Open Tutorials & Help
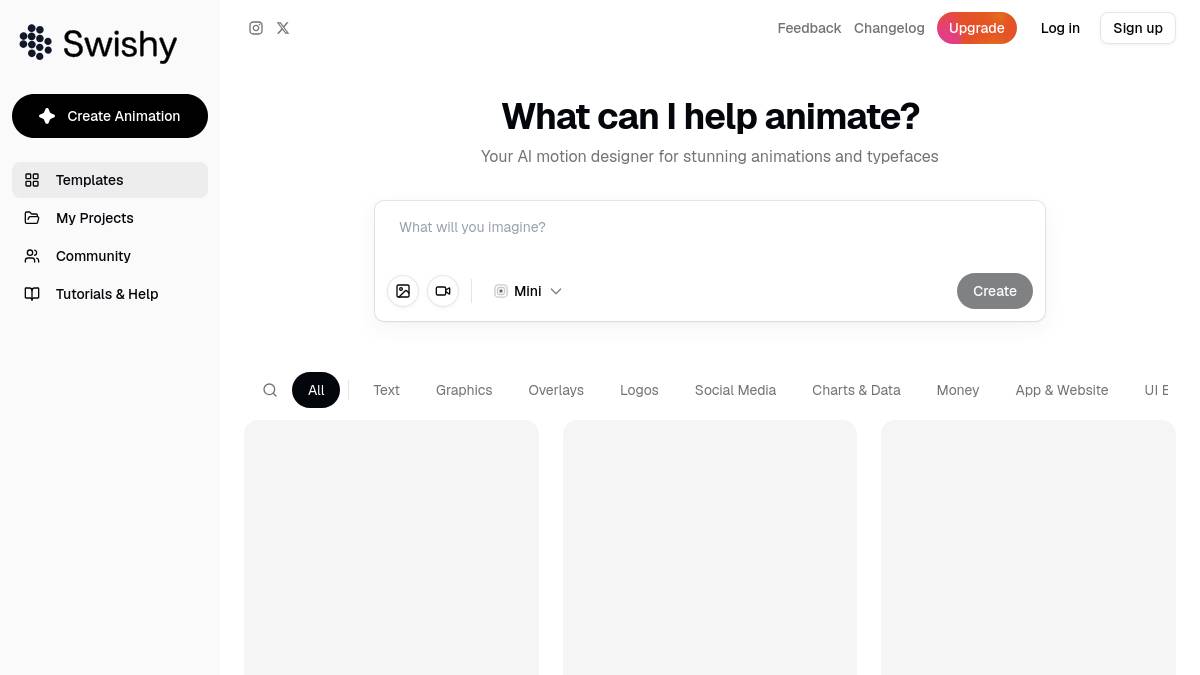1200x675 pixels. tap(110, 294)
